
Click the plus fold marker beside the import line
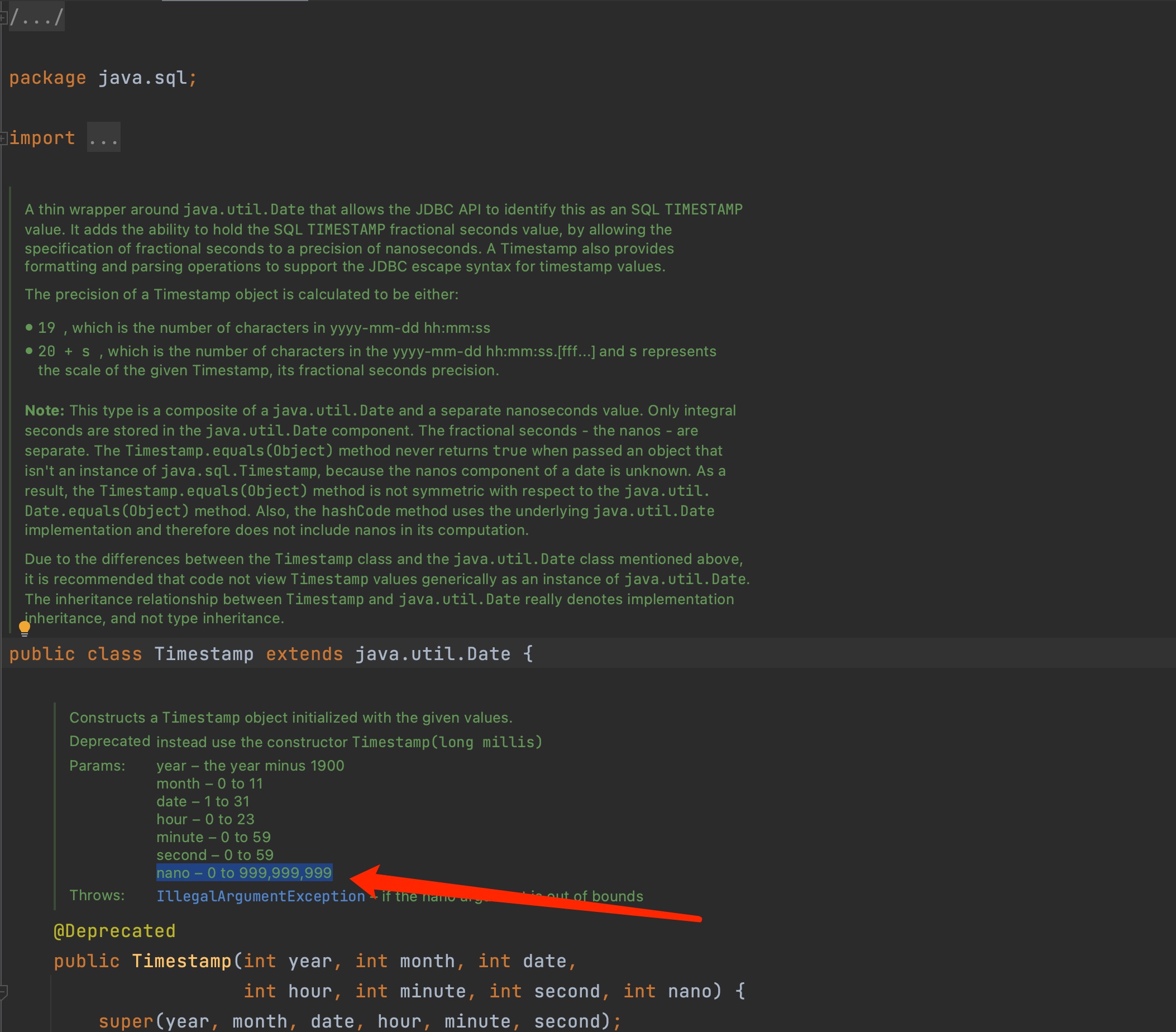[x=4, y=138]
